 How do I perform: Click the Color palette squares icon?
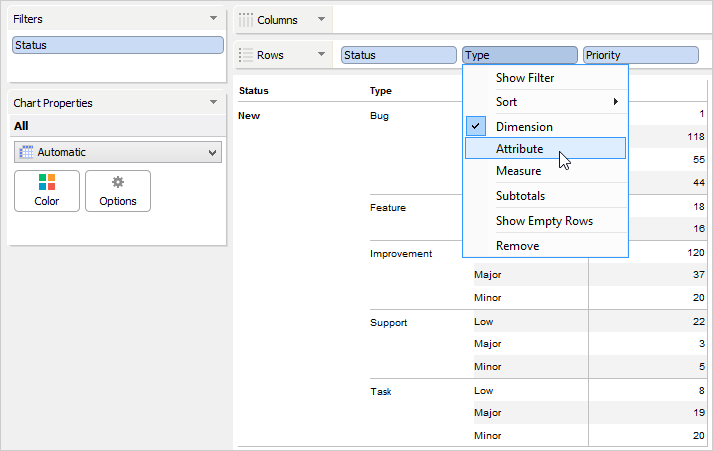pos(47,182)
